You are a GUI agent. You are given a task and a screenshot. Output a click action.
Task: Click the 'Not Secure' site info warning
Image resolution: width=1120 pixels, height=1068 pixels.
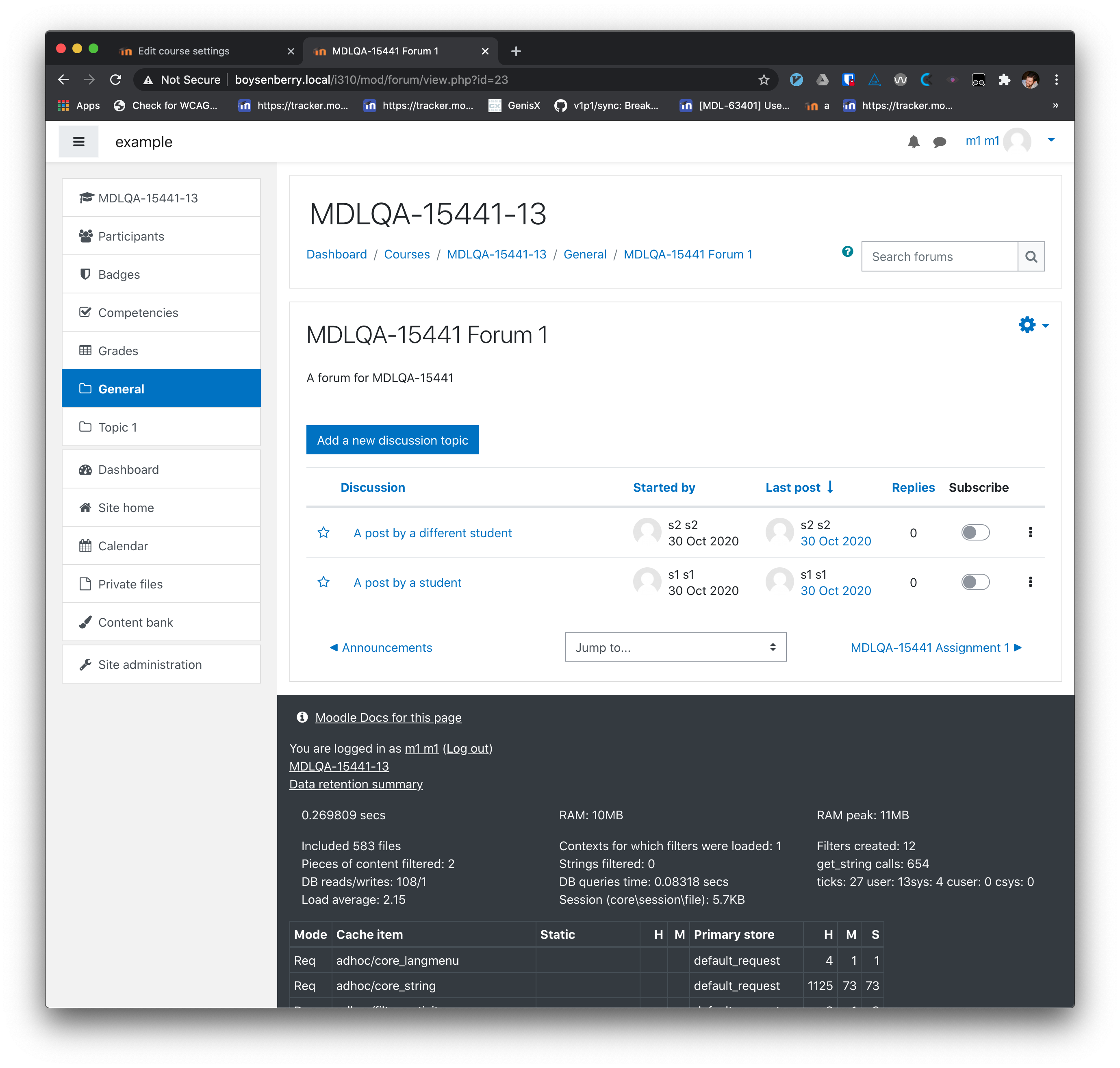coord(181,80)
